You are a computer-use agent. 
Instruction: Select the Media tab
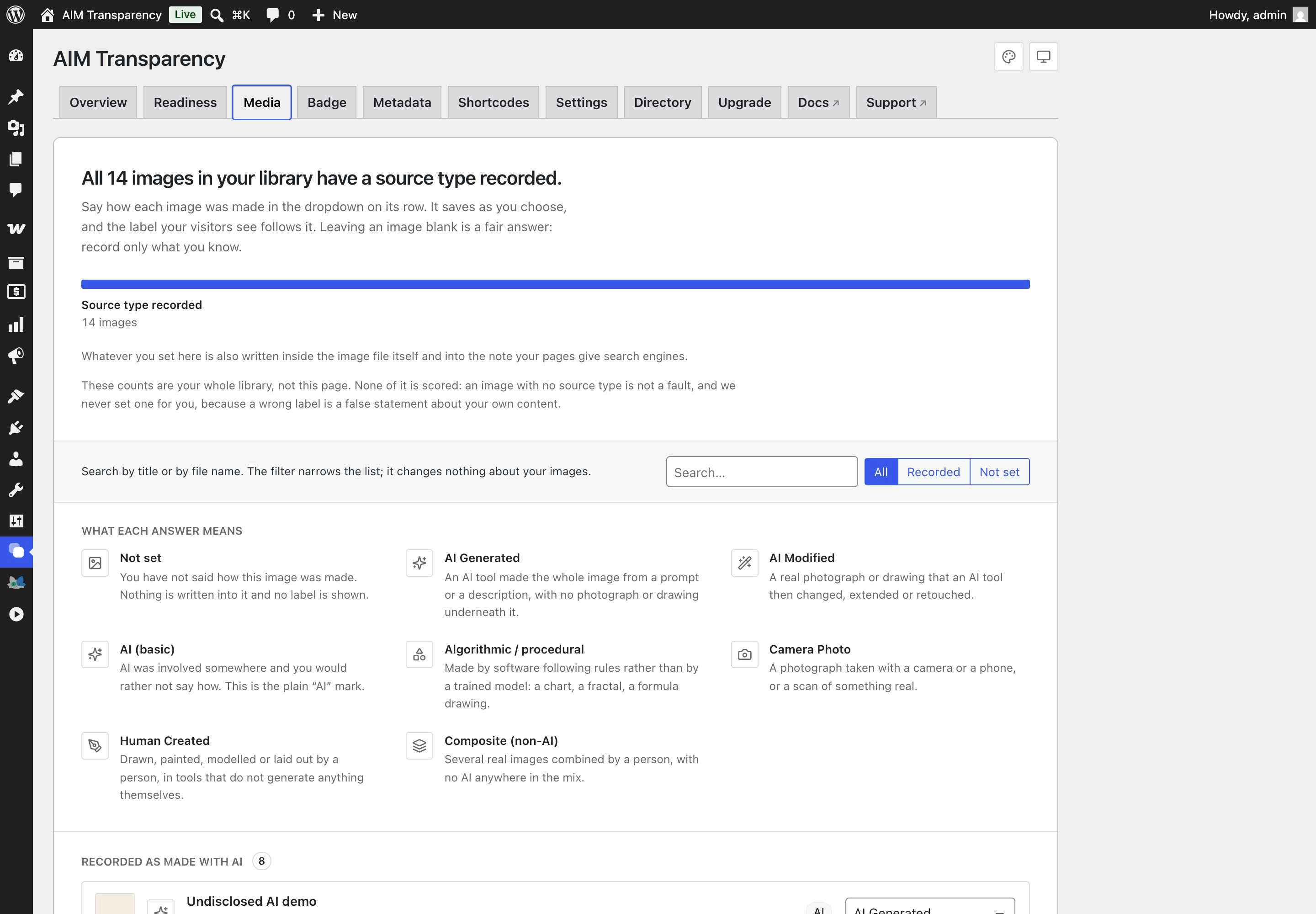[262, 102]
